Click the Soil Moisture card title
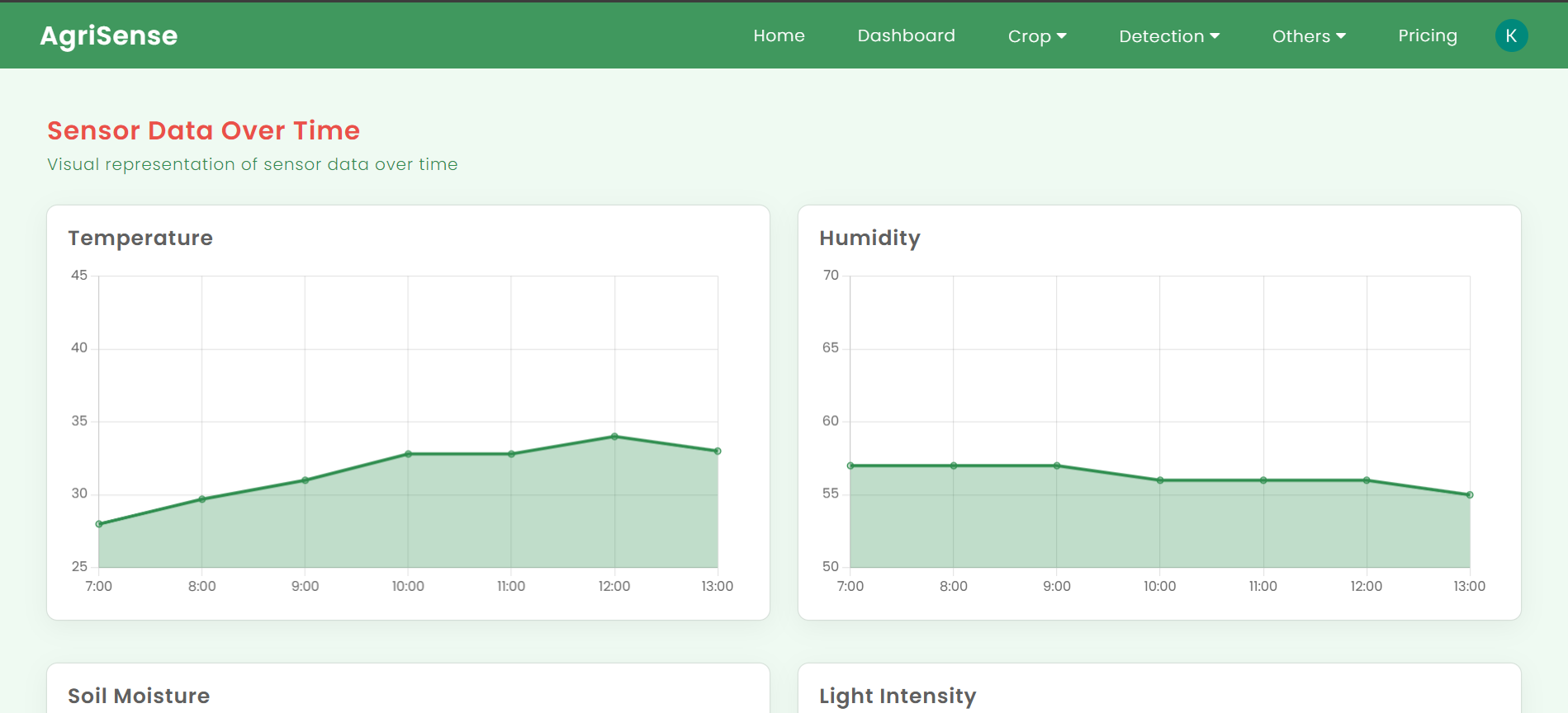Screen dimensions: 1568x713 [139, 696]
